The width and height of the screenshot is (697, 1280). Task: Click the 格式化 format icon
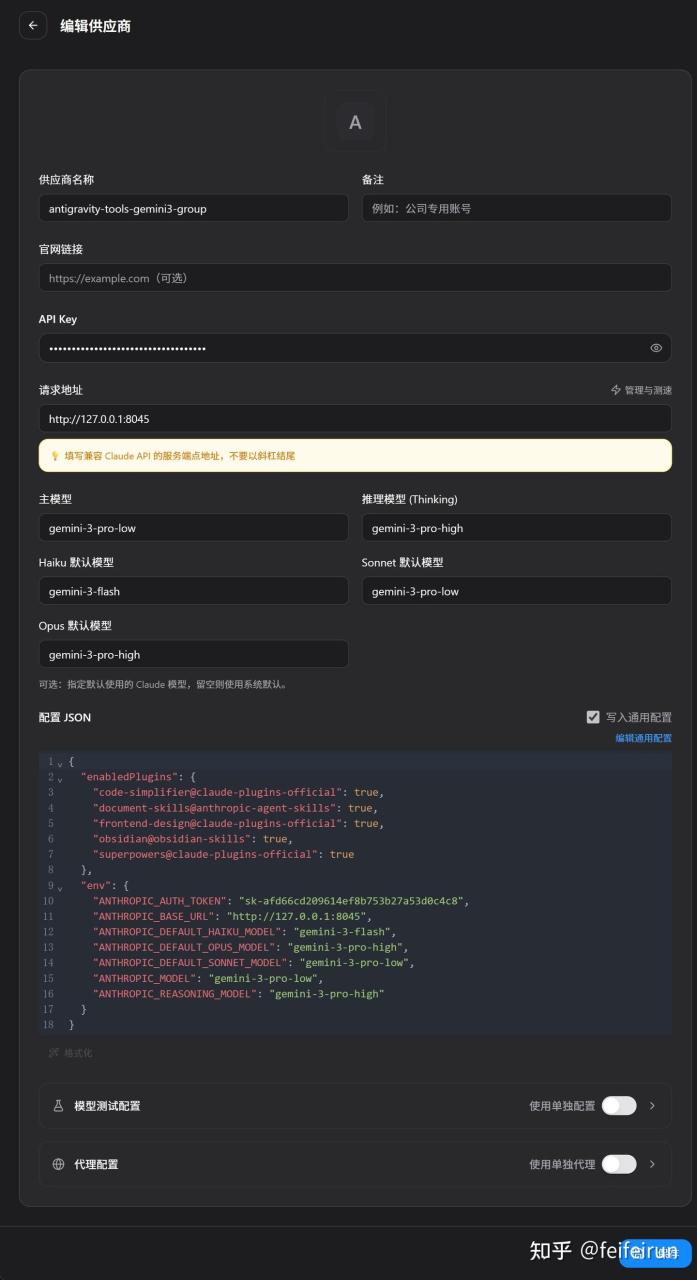click(54, 1053)
